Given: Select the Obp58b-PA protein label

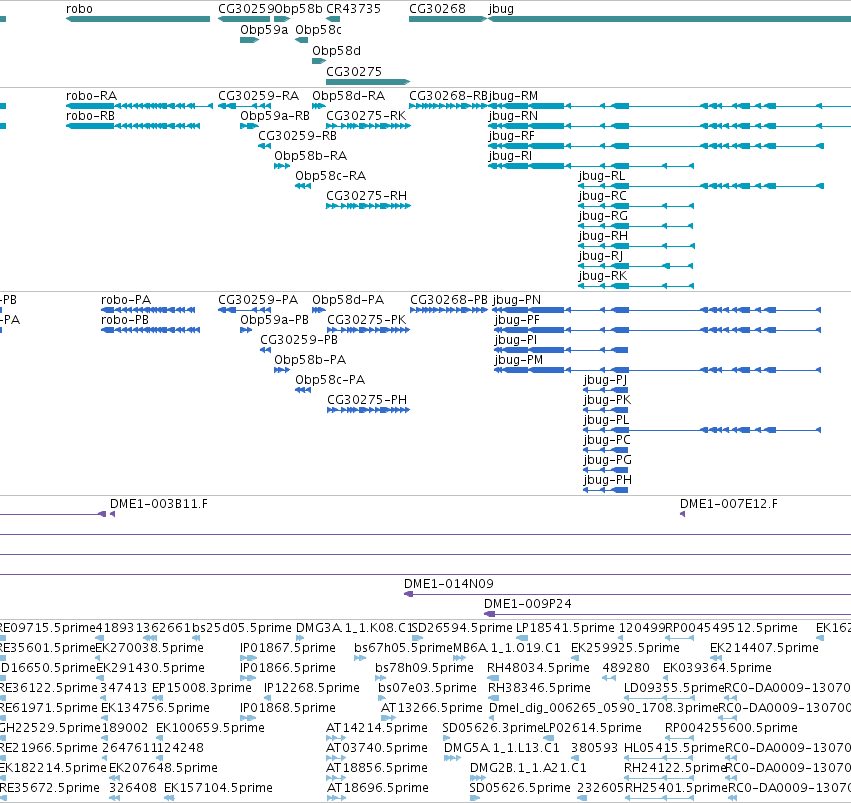Looking at the screenshot, I should (310, 360).
